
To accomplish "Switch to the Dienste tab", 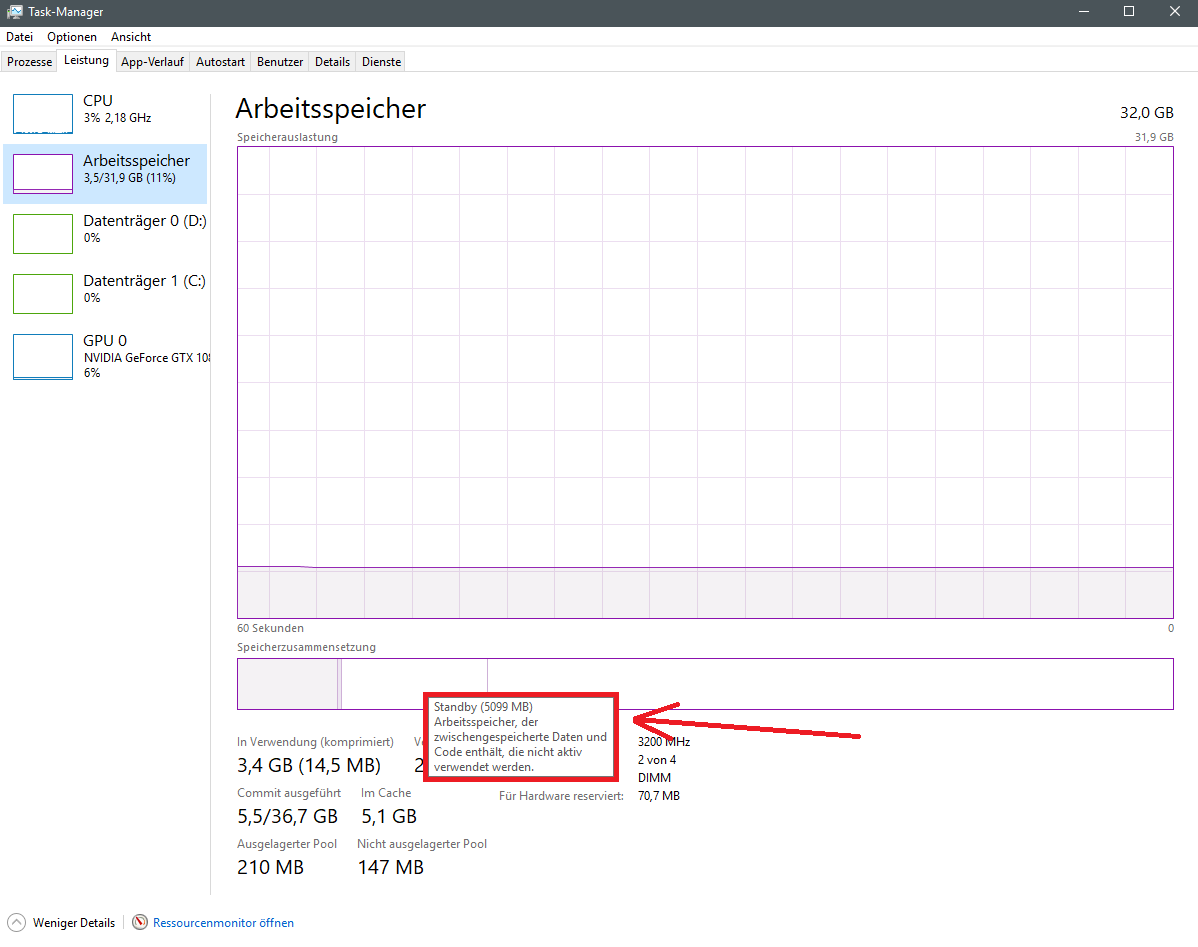I will tap(380, 61).
